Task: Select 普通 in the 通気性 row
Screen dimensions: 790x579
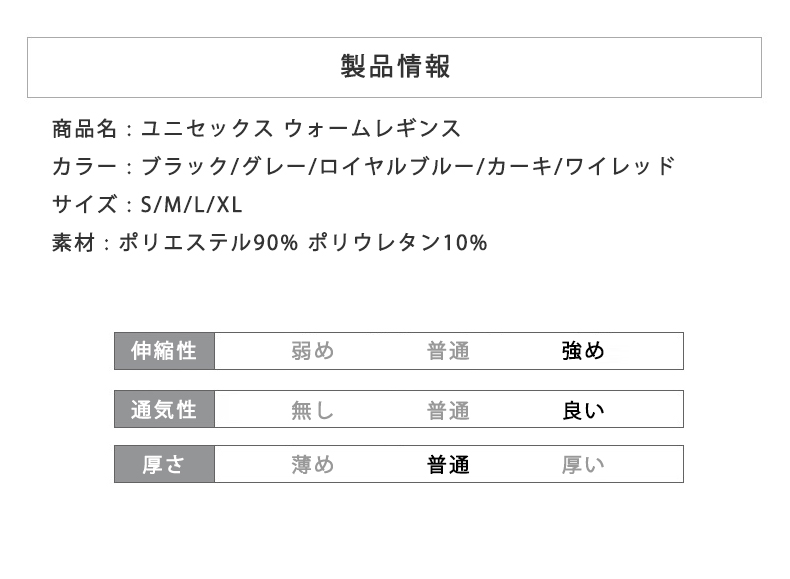Action: pyautogui.click(x=448, y=410)
